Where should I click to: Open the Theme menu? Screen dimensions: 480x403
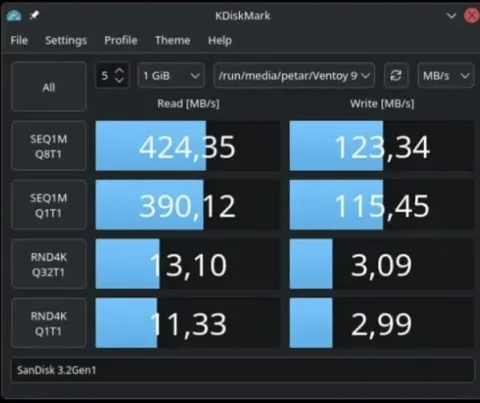173,40
